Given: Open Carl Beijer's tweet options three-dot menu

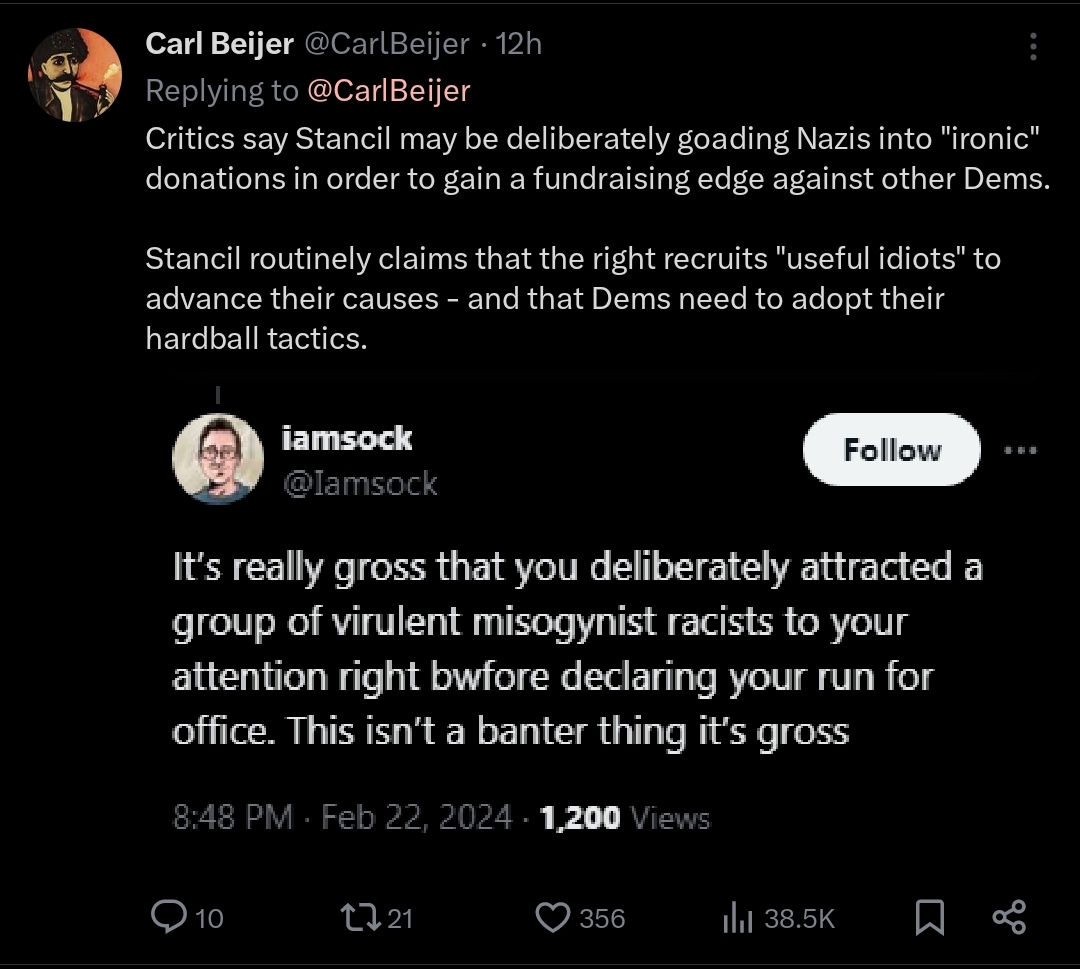Looking at the screenshot, I should tap(1032, 46).
